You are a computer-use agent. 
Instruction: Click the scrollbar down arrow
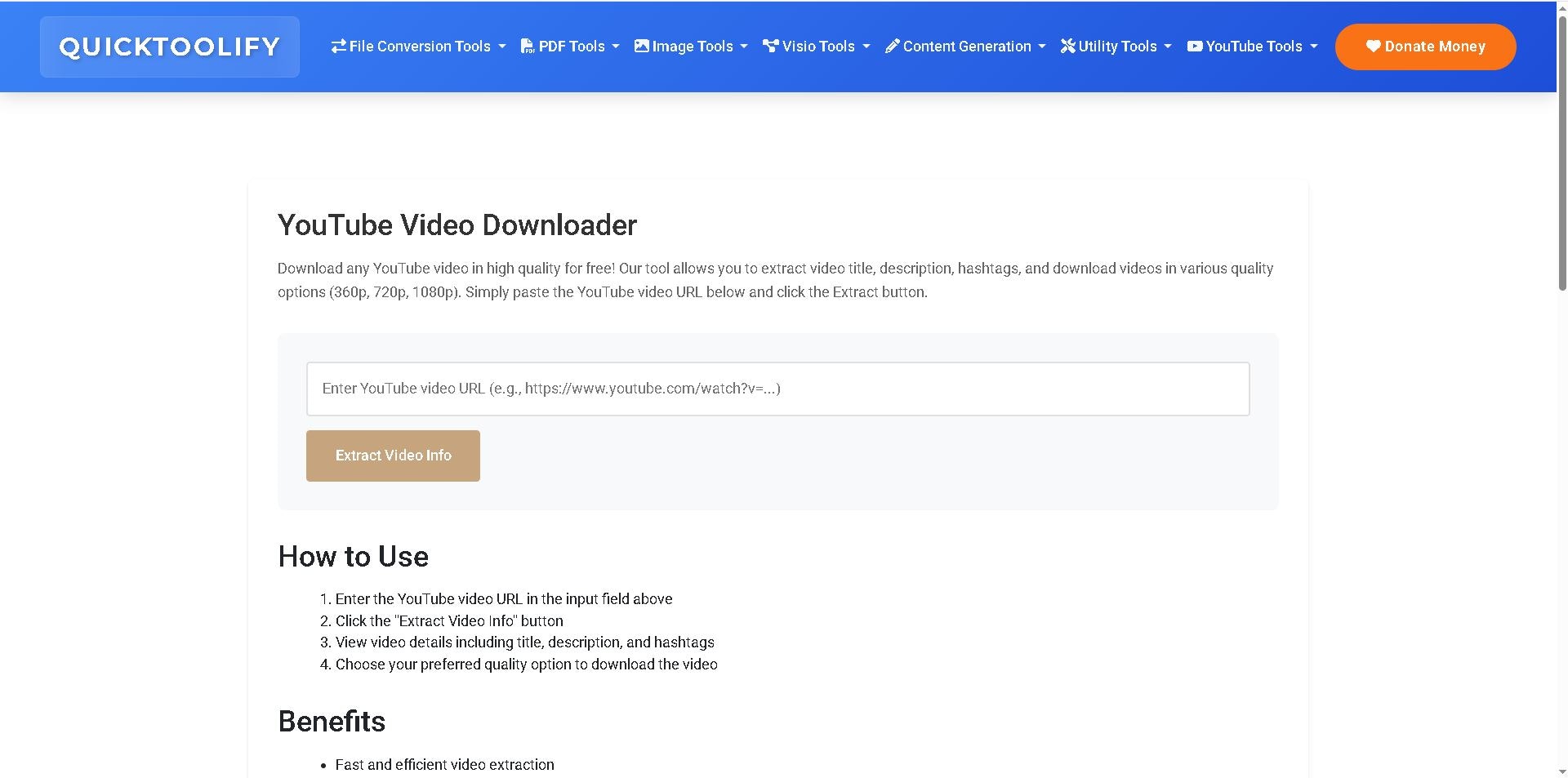(1562, 771)
